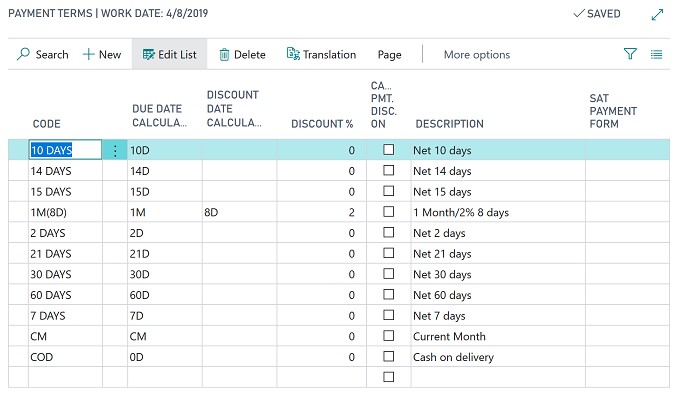Image resolution: width=680 pixels, height=396 pixels.
Task: Open the filter pane funnel icon
Action: click(x=630, y=54)
